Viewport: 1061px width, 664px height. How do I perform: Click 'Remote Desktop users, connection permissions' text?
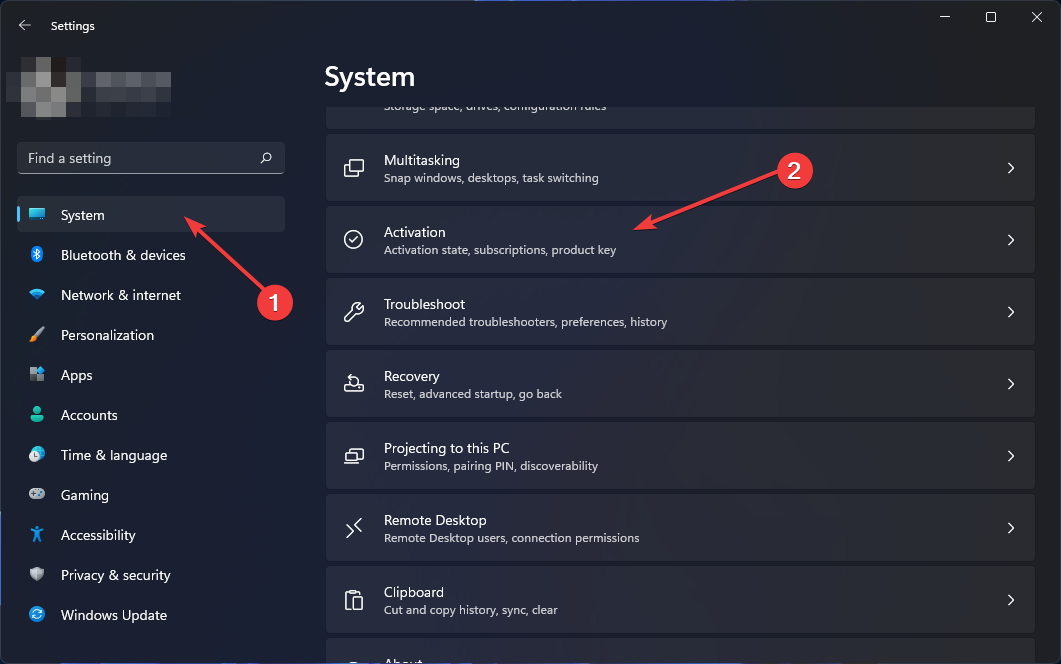pos(512,538)
